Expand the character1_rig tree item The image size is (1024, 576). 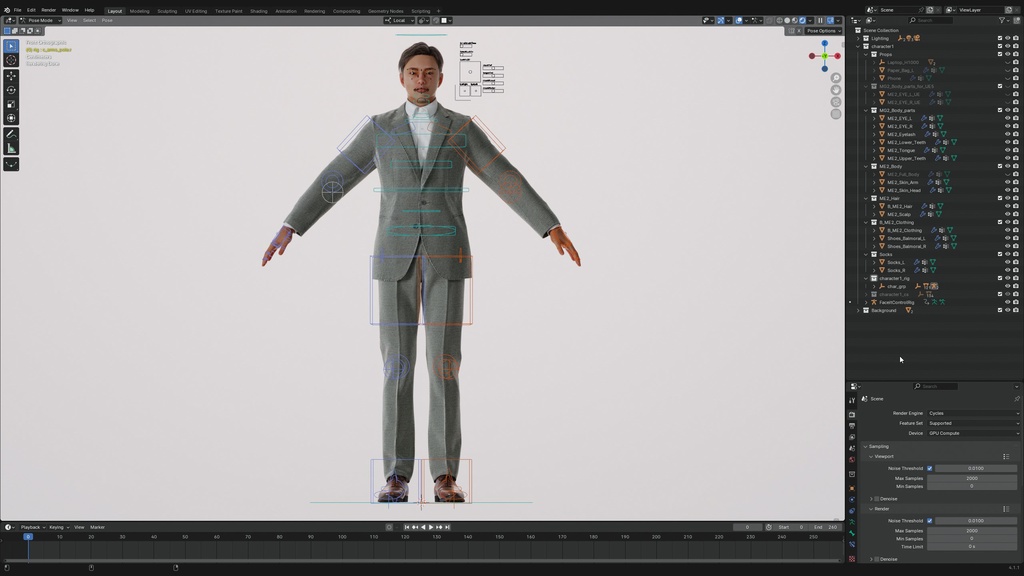click(x=867, y=277)
